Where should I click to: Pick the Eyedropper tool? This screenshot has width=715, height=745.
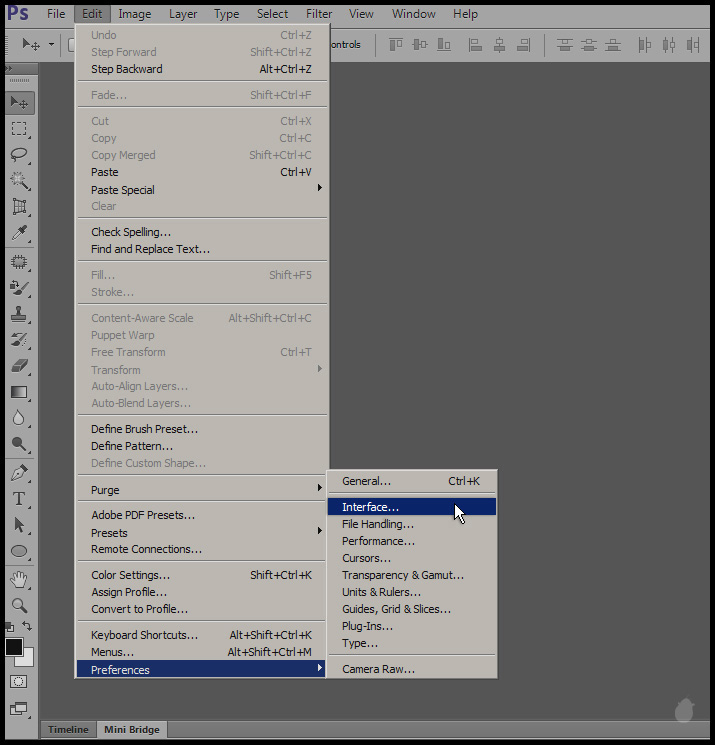coord(19,233)
